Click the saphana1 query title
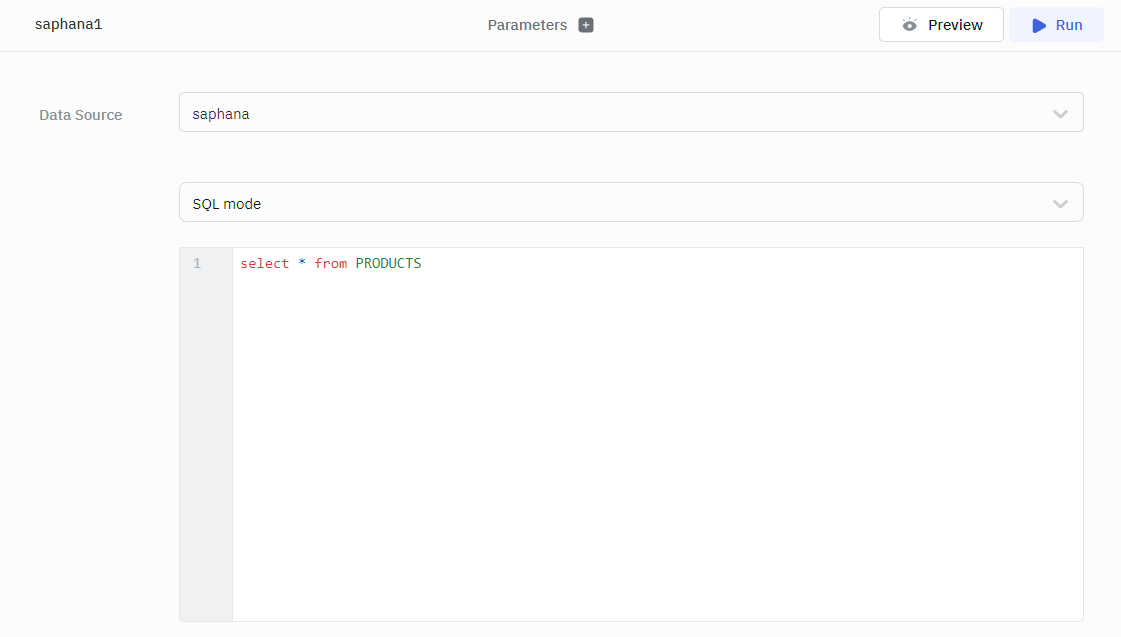This screenshot has height=637, width=1121. point(69,24)
